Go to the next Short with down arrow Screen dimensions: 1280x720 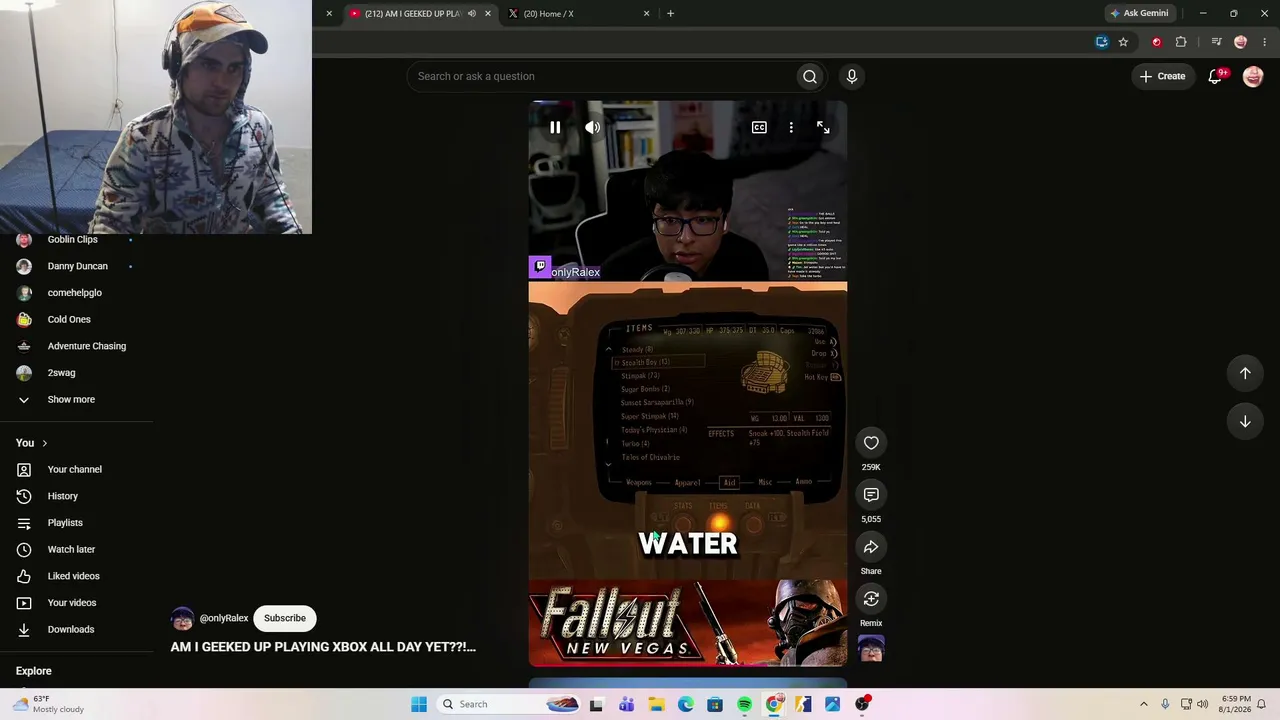click(x=1245, y=422)
